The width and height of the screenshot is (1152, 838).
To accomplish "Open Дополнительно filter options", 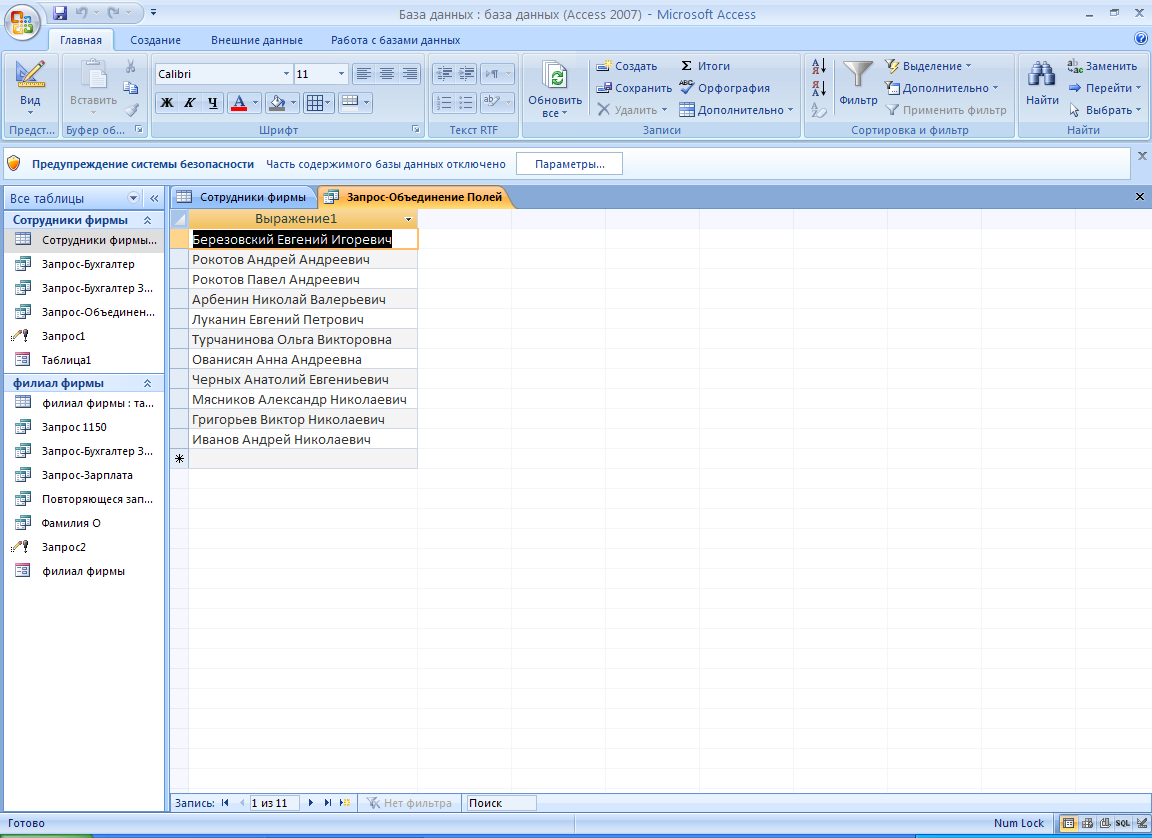I will coord(942,88).
